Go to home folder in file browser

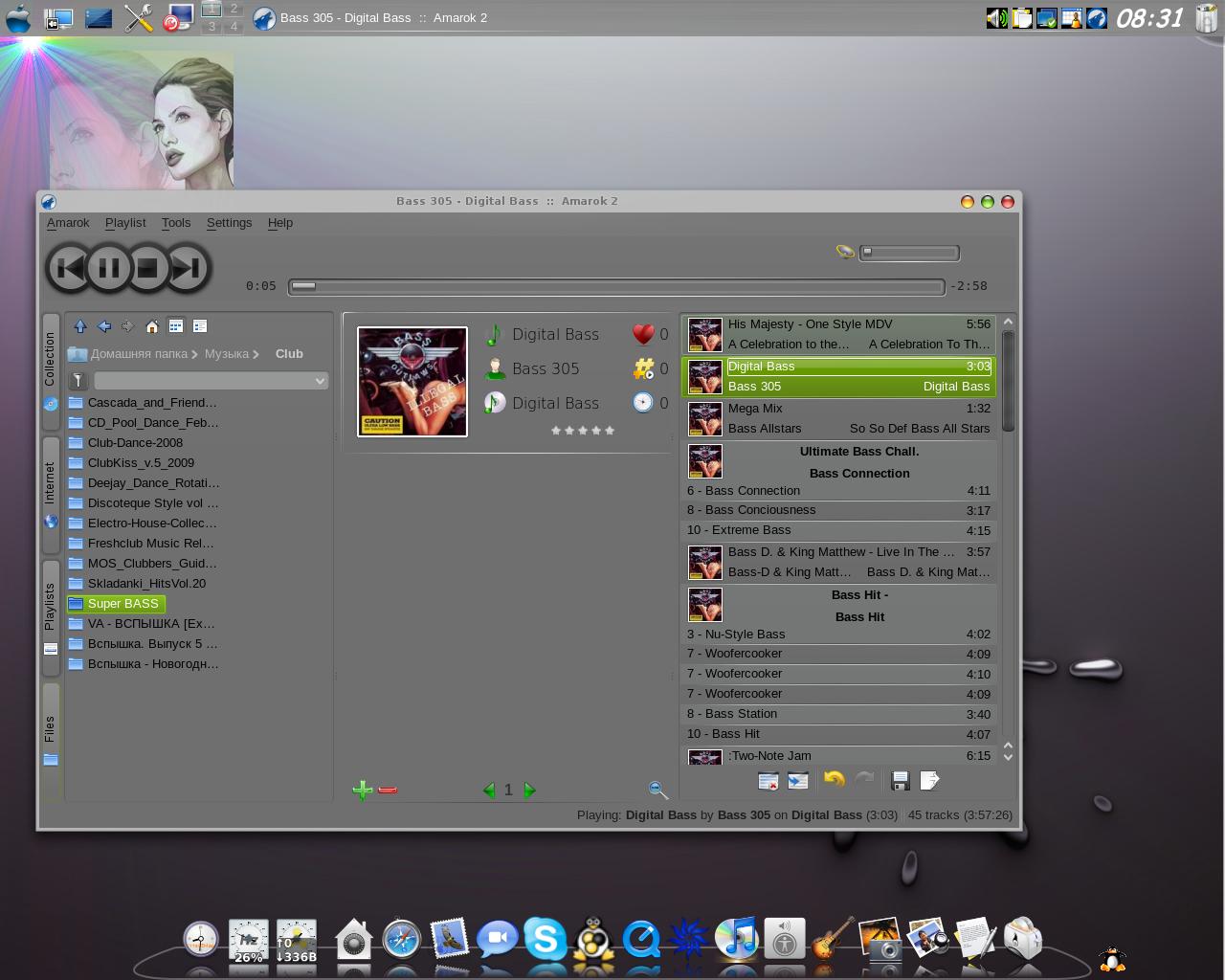point(152,326)
